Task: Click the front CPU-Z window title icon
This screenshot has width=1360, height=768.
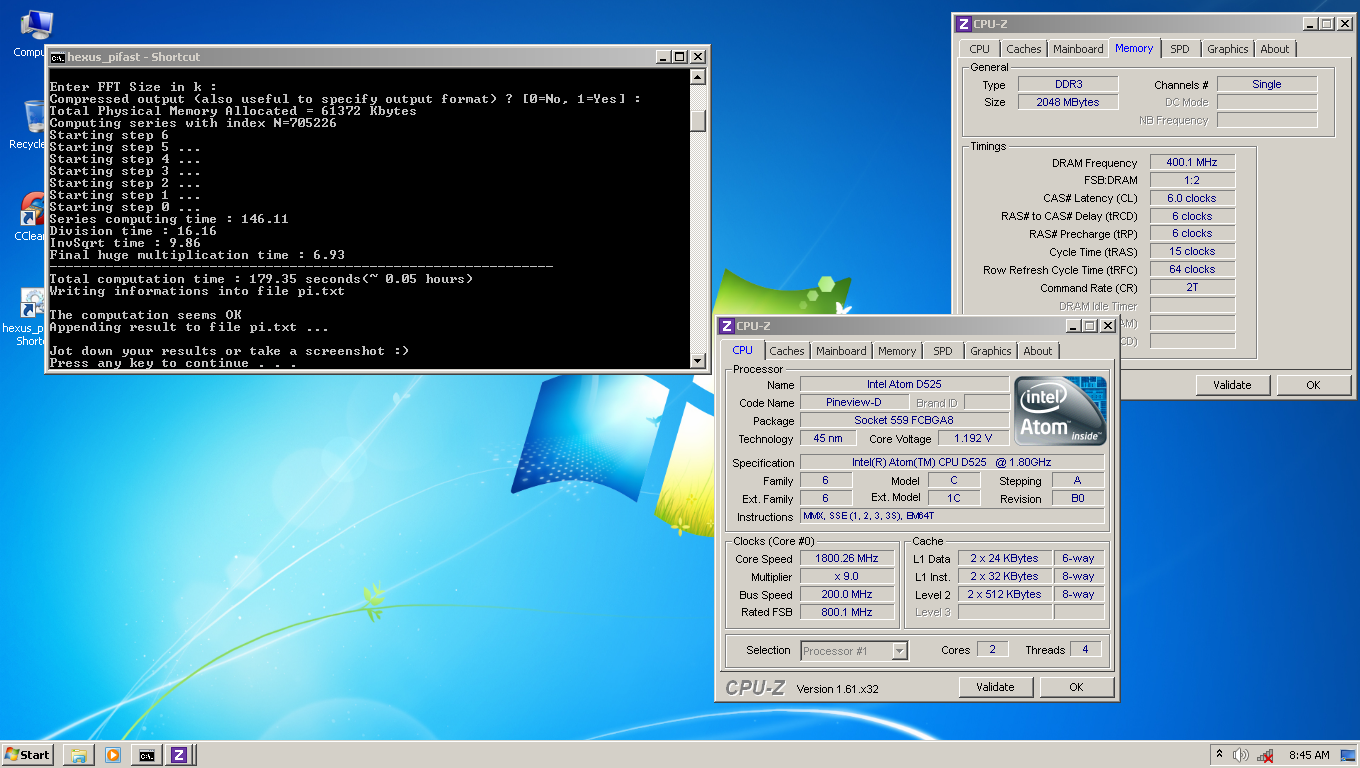Action: click(727, 326)
